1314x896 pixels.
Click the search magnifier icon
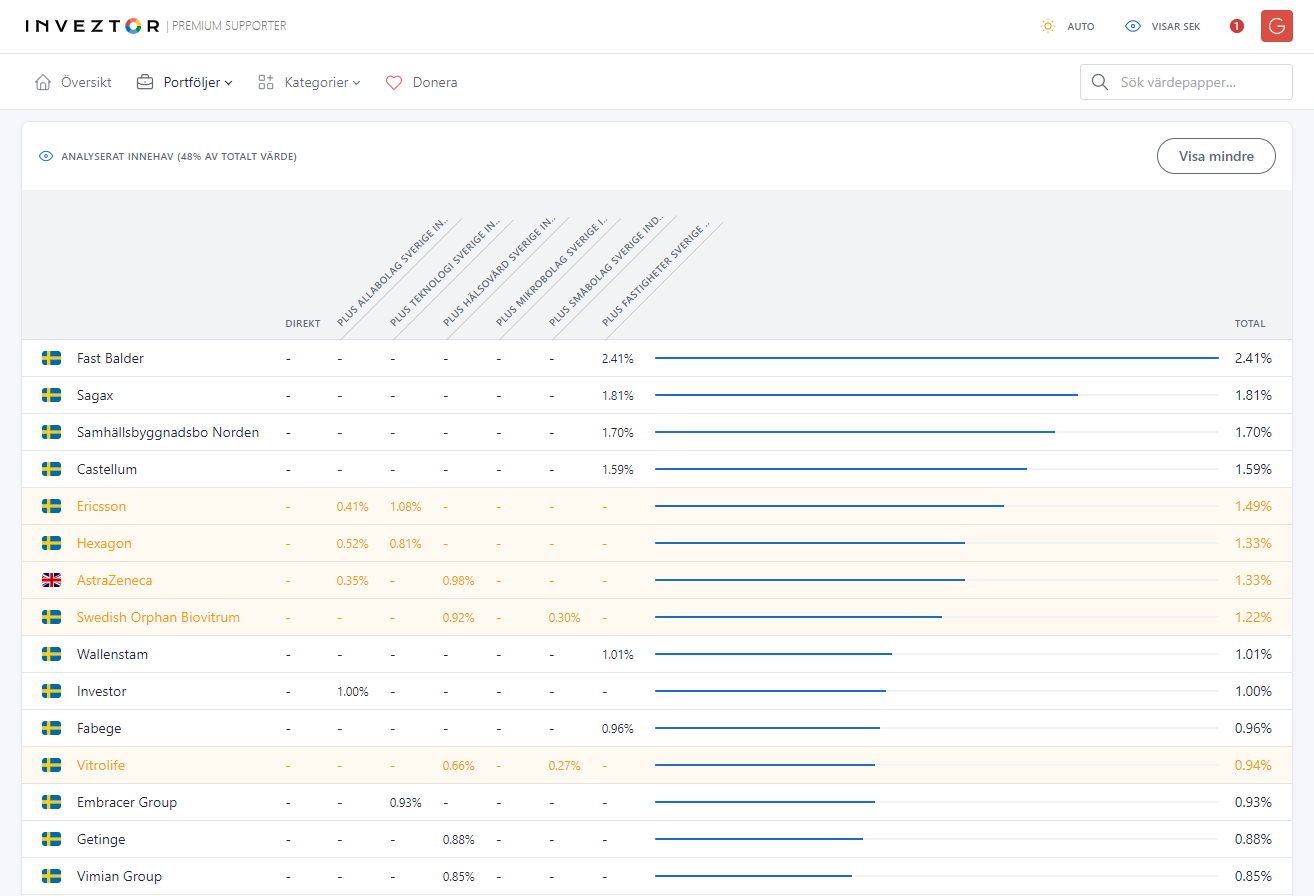click(x=1100, y=82)
